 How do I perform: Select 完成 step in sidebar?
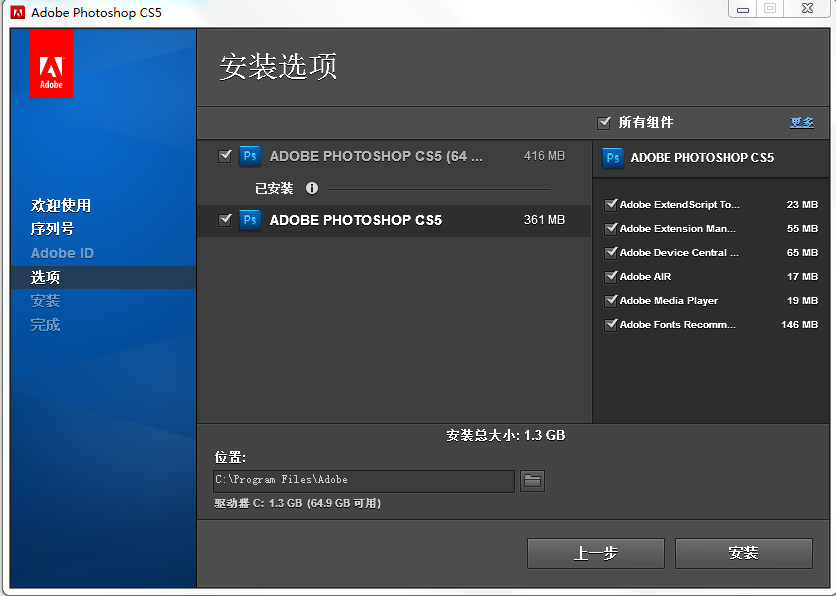45,325
